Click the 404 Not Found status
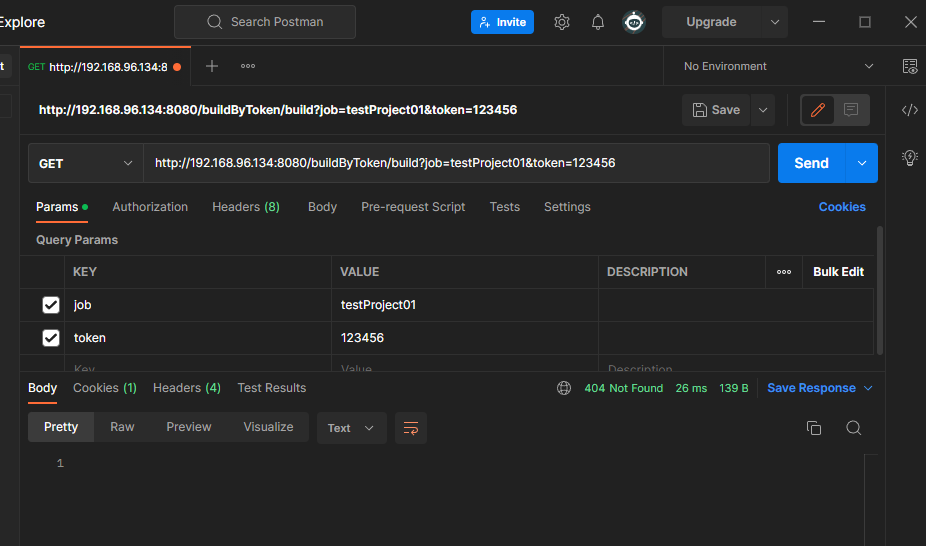The height and width of the screenshot is (546, 926). 624,388
